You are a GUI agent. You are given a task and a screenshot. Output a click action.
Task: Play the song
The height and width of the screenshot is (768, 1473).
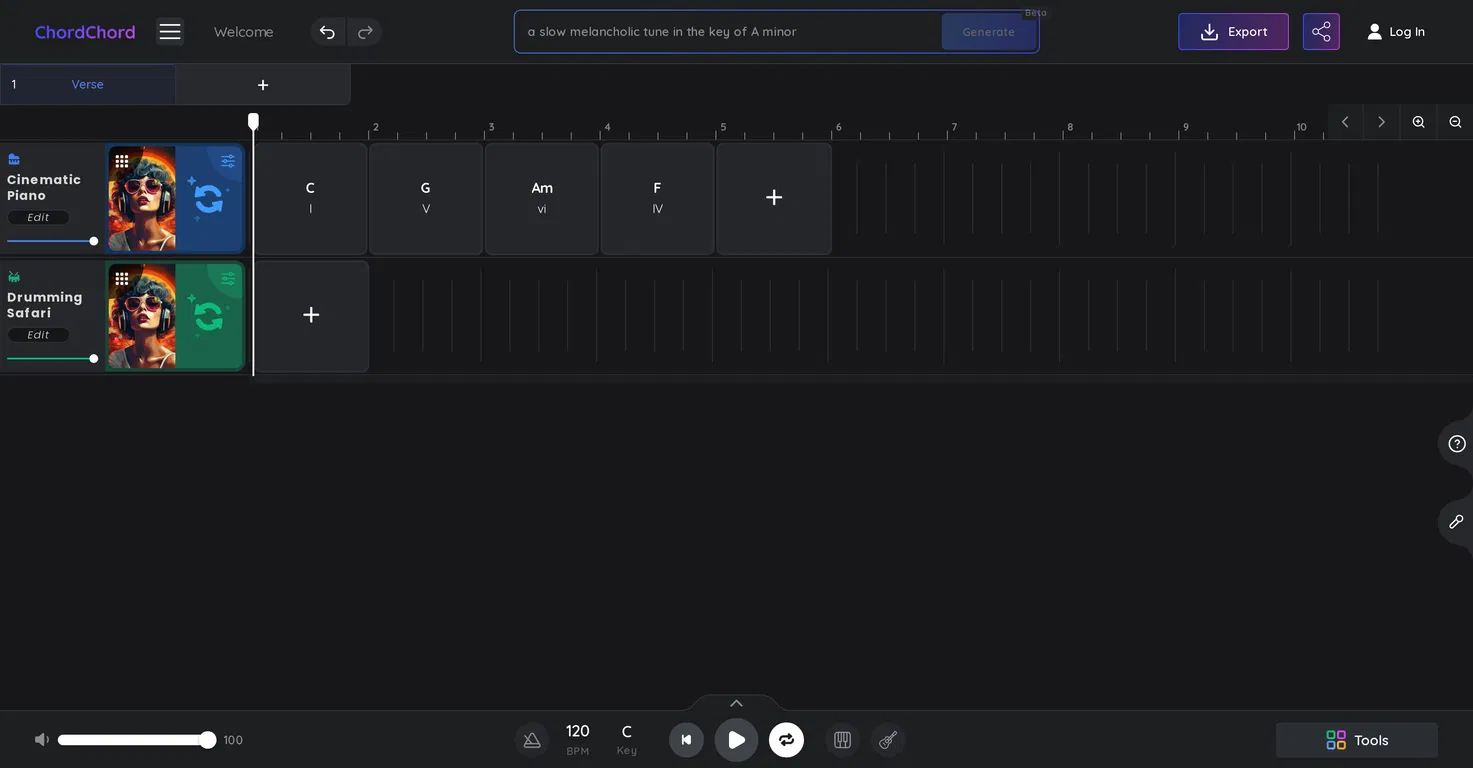pyautogui.click(x=736, y=740)
